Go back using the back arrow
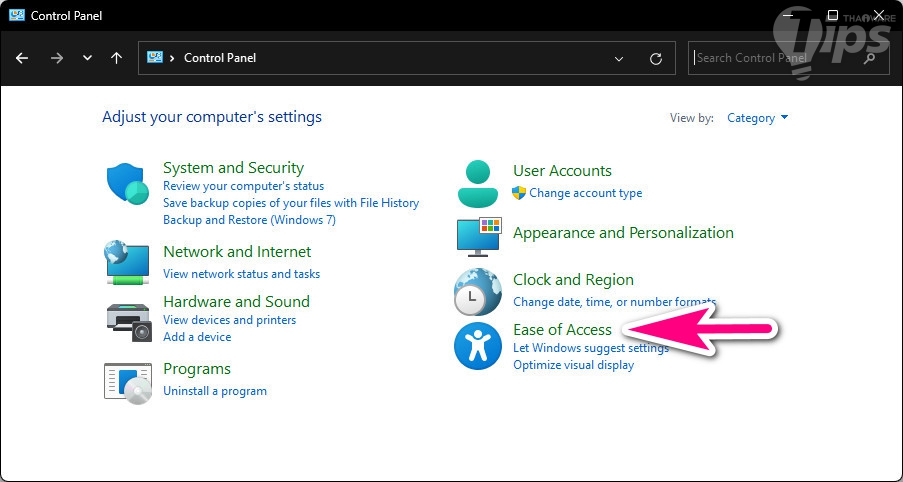The height and width of the screenshot is (482, 903). (23, 58)
